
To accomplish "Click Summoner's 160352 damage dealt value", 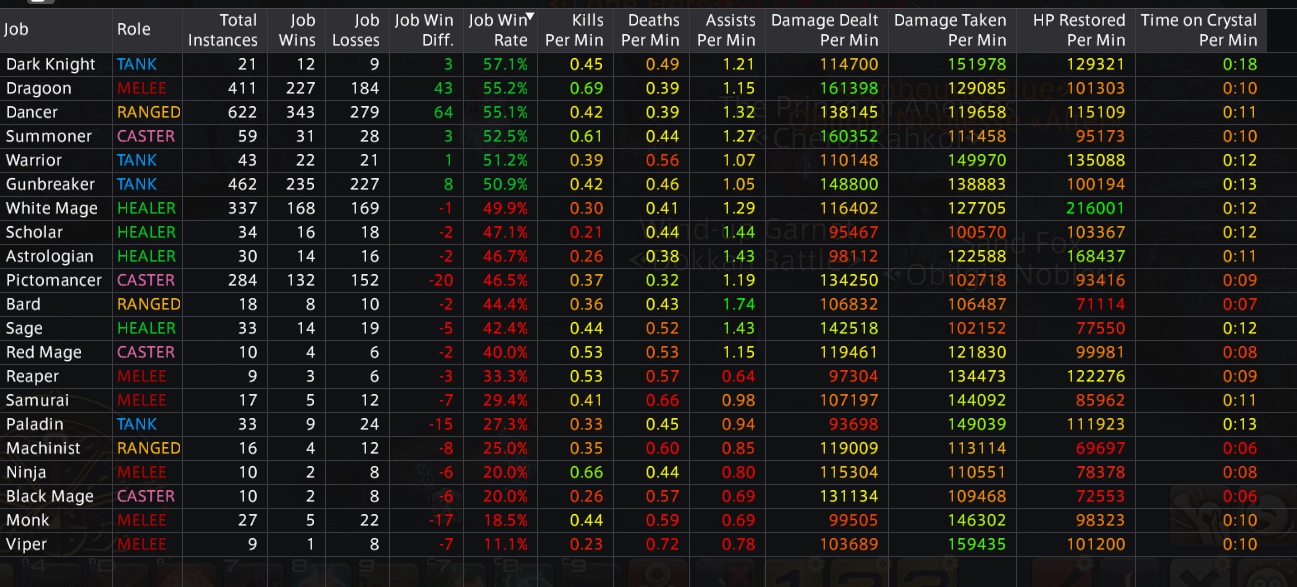I will [x=848, y=136].
